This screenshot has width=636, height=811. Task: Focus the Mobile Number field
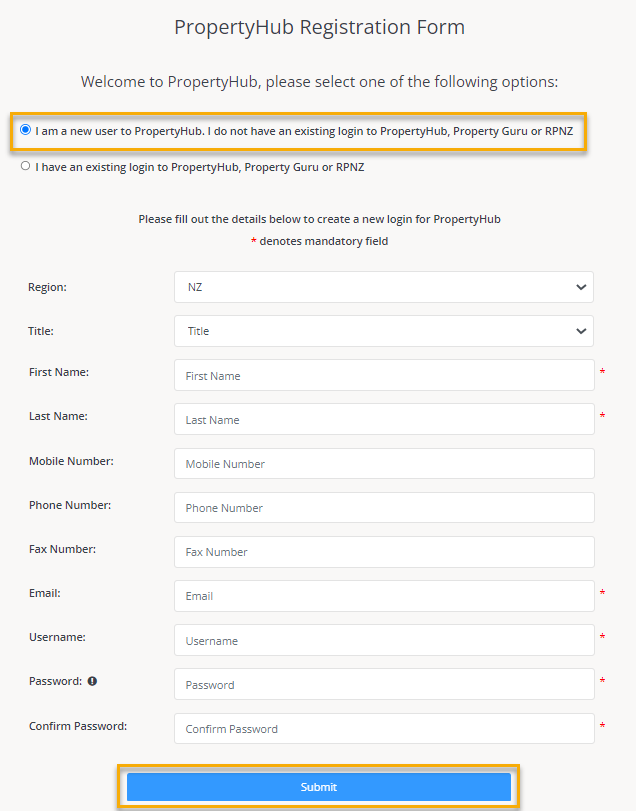click(x=384, y=463)
